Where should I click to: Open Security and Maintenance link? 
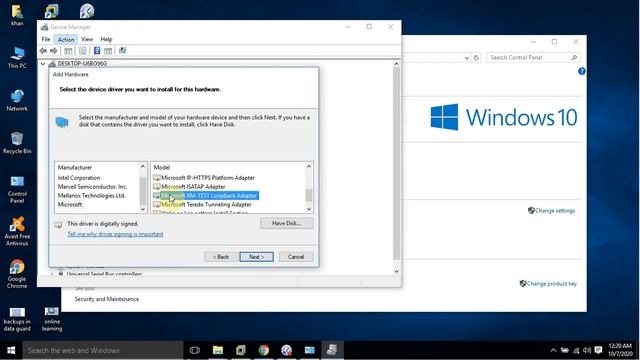click(x=107, y=299)
